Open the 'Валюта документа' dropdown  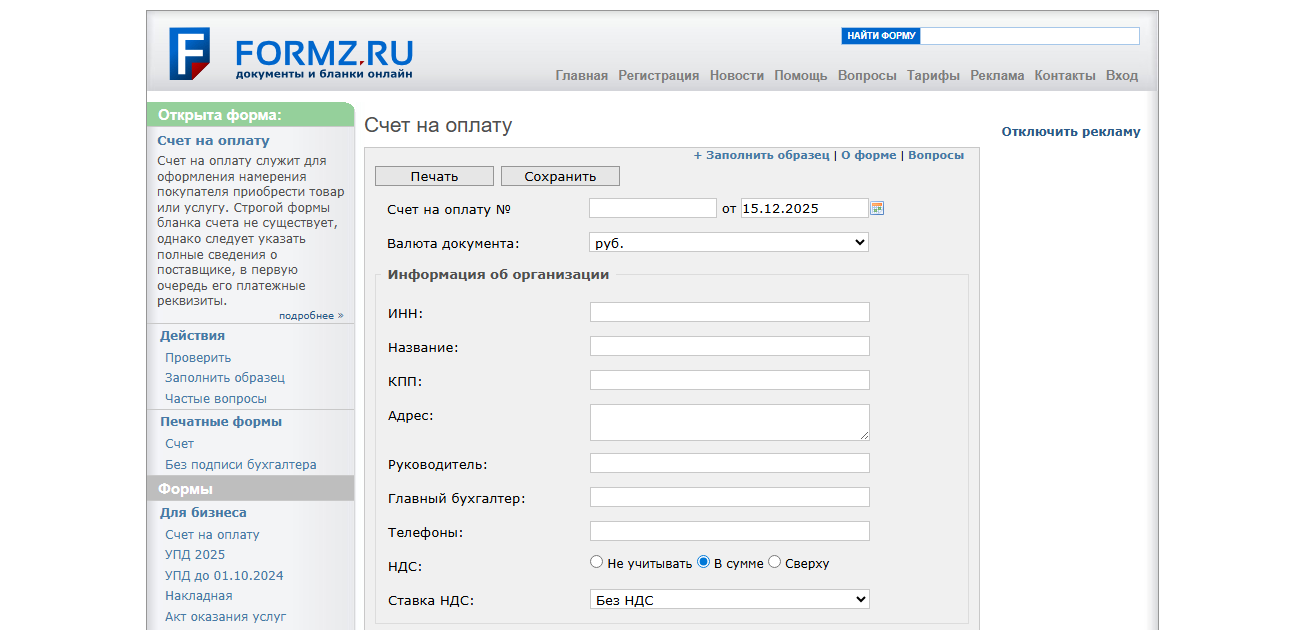(x=729, y=242)
